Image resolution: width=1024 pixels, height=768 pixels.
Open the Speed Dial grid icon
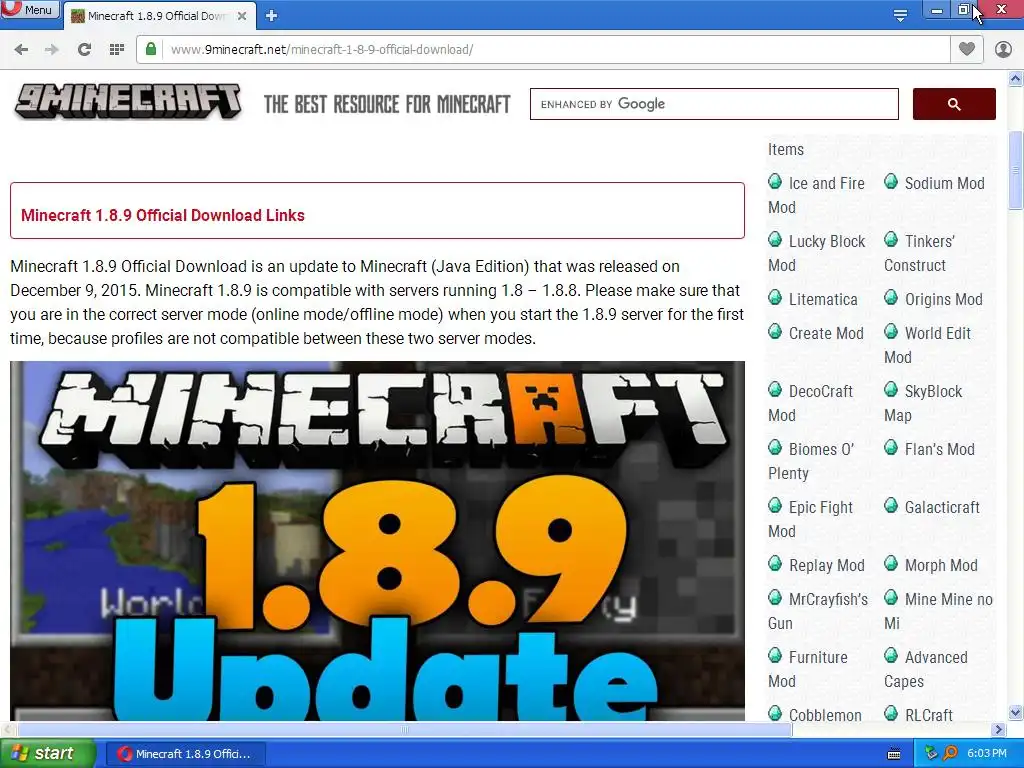point(117,49)
